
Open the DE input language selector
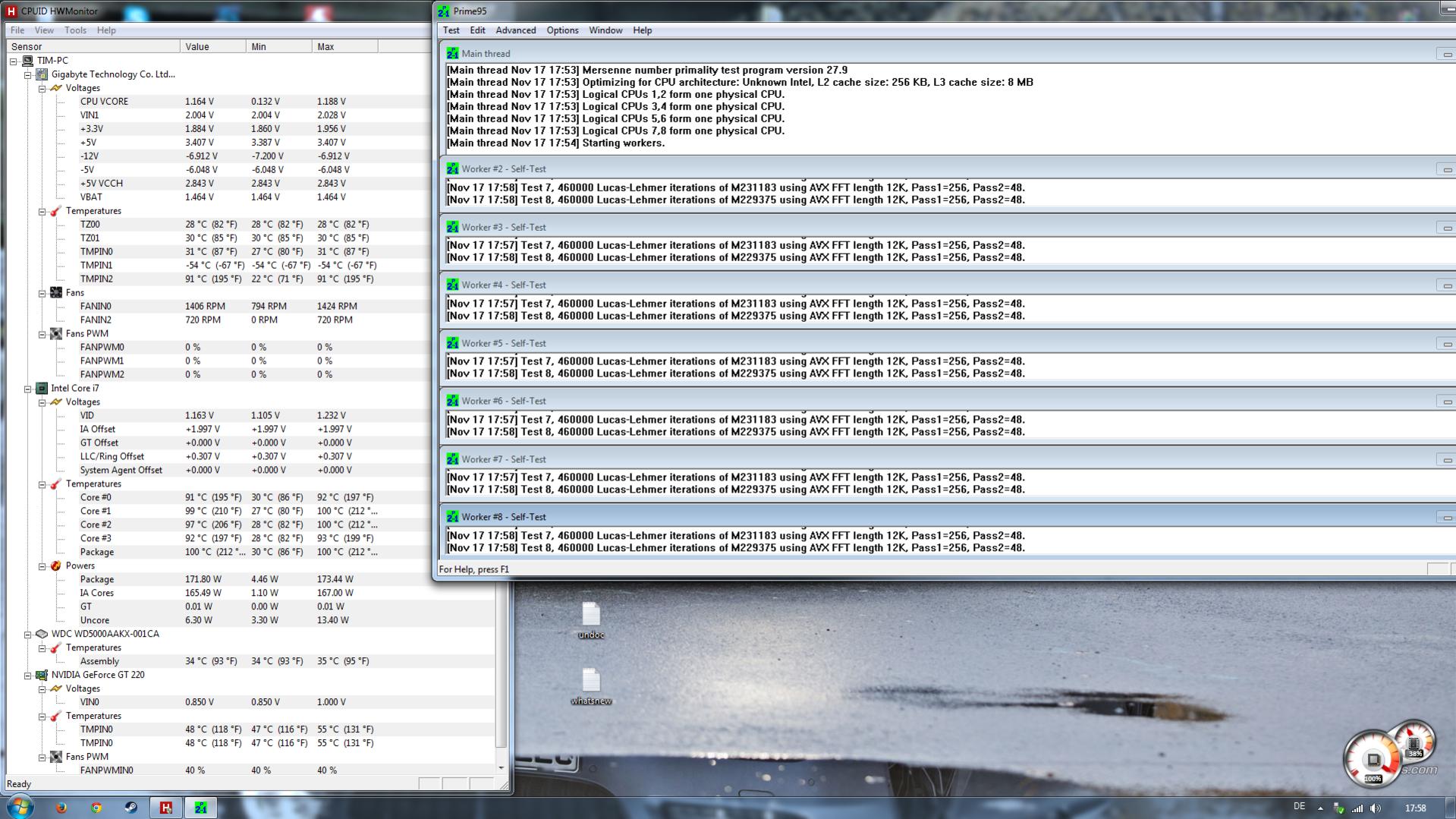coord(1299,807)
